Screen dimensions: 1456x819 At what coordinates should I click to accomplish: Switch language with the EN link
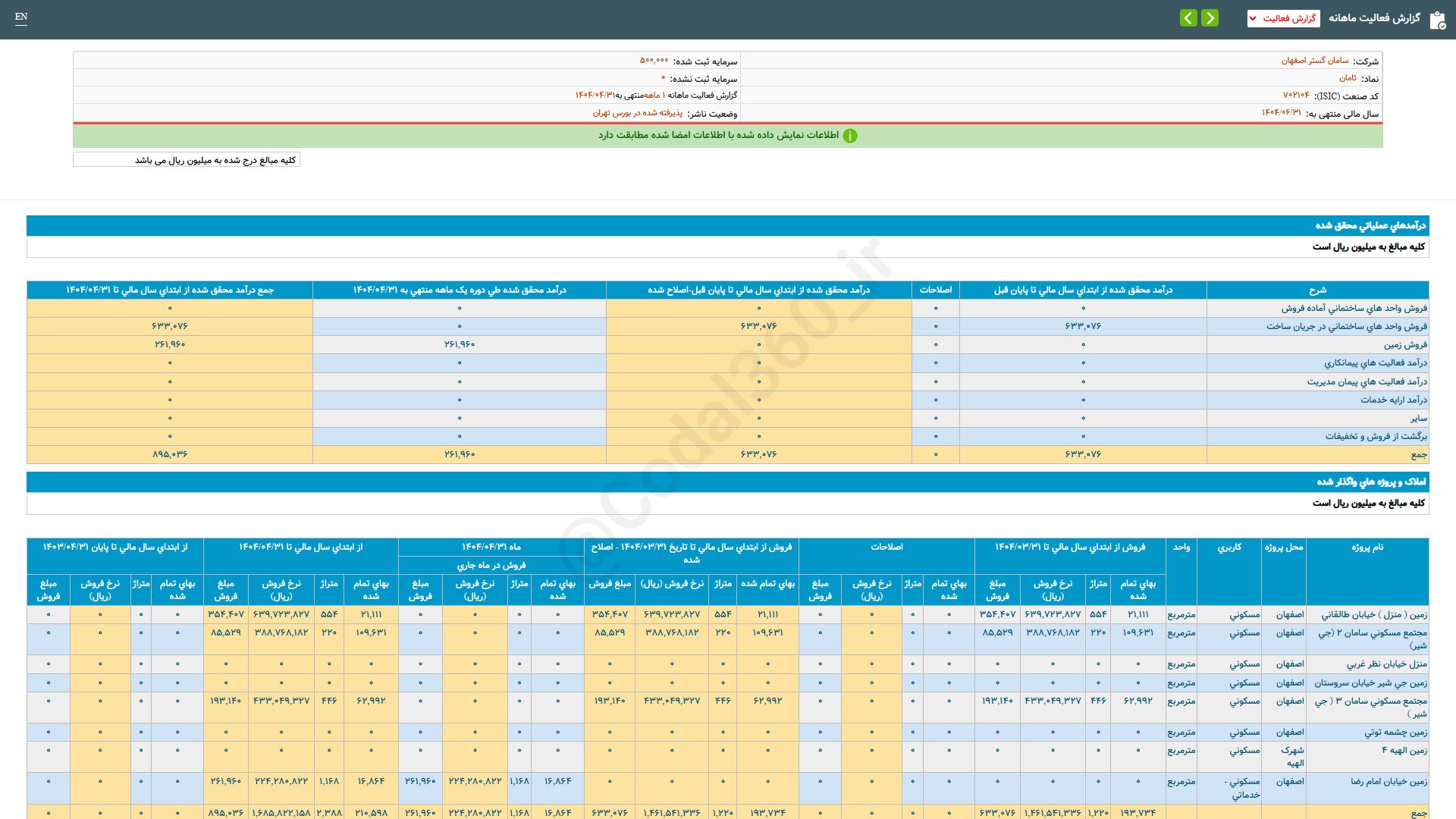pos(21,17)
